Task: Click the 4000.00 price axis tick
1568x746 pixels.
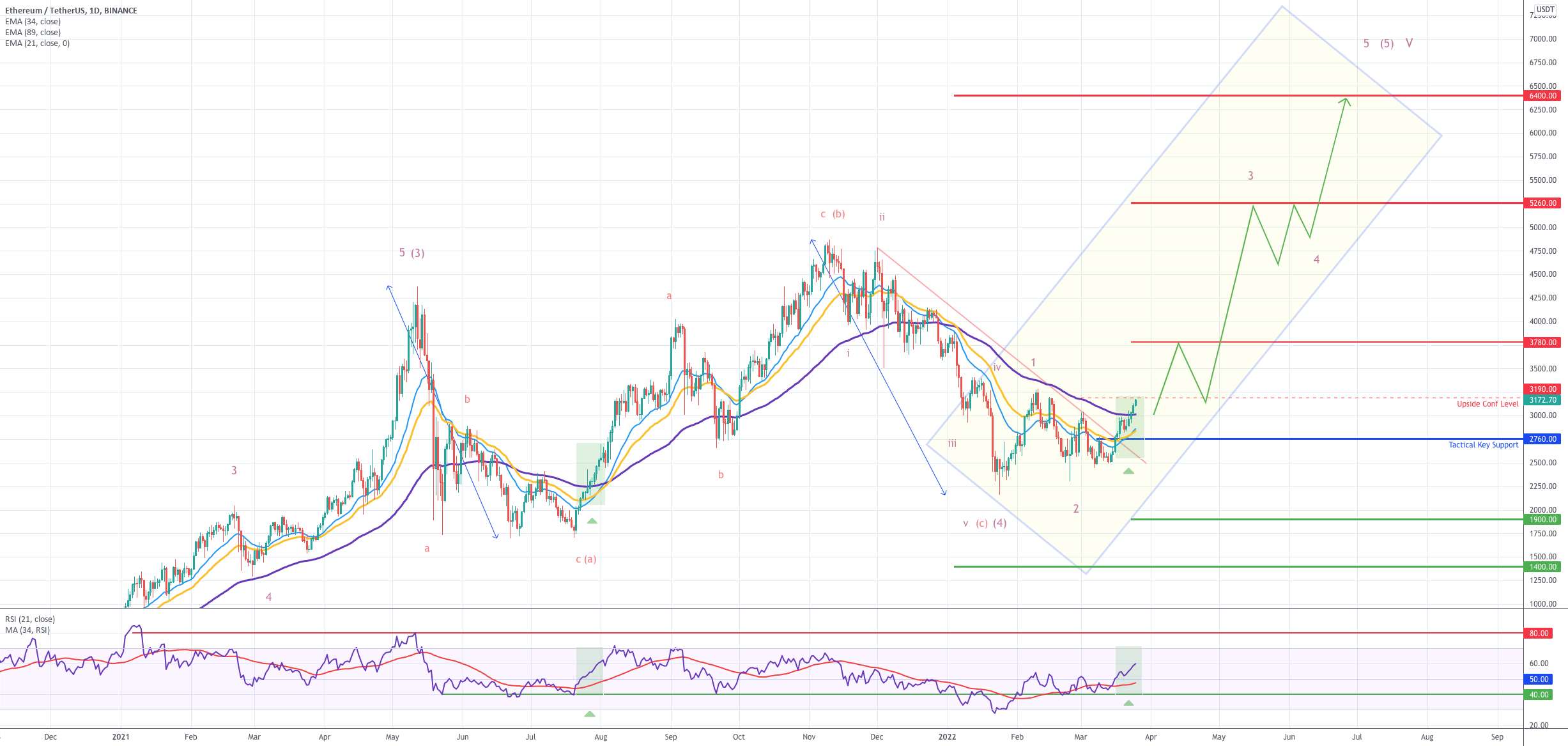Action: [x=1543, y=322]
